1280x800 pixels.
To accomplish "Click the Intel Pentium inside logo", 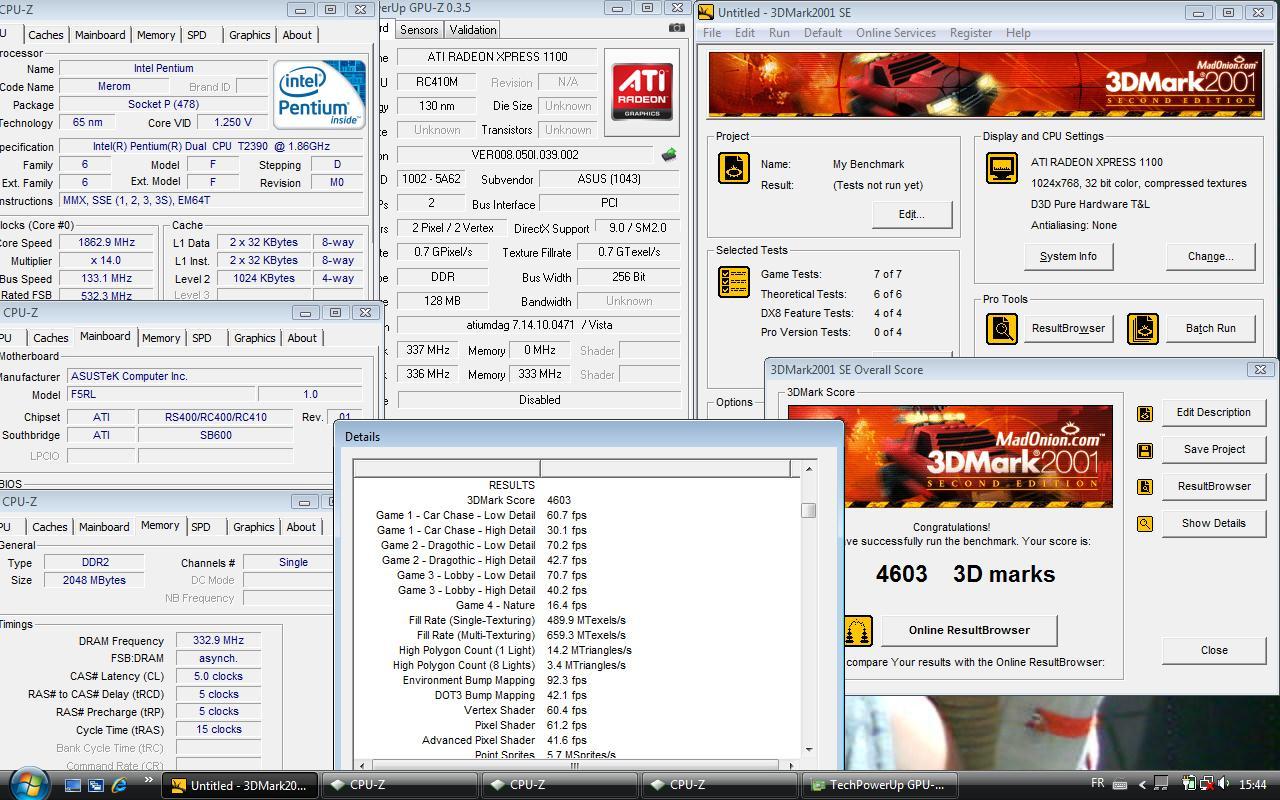I will (x=319, y=96).
